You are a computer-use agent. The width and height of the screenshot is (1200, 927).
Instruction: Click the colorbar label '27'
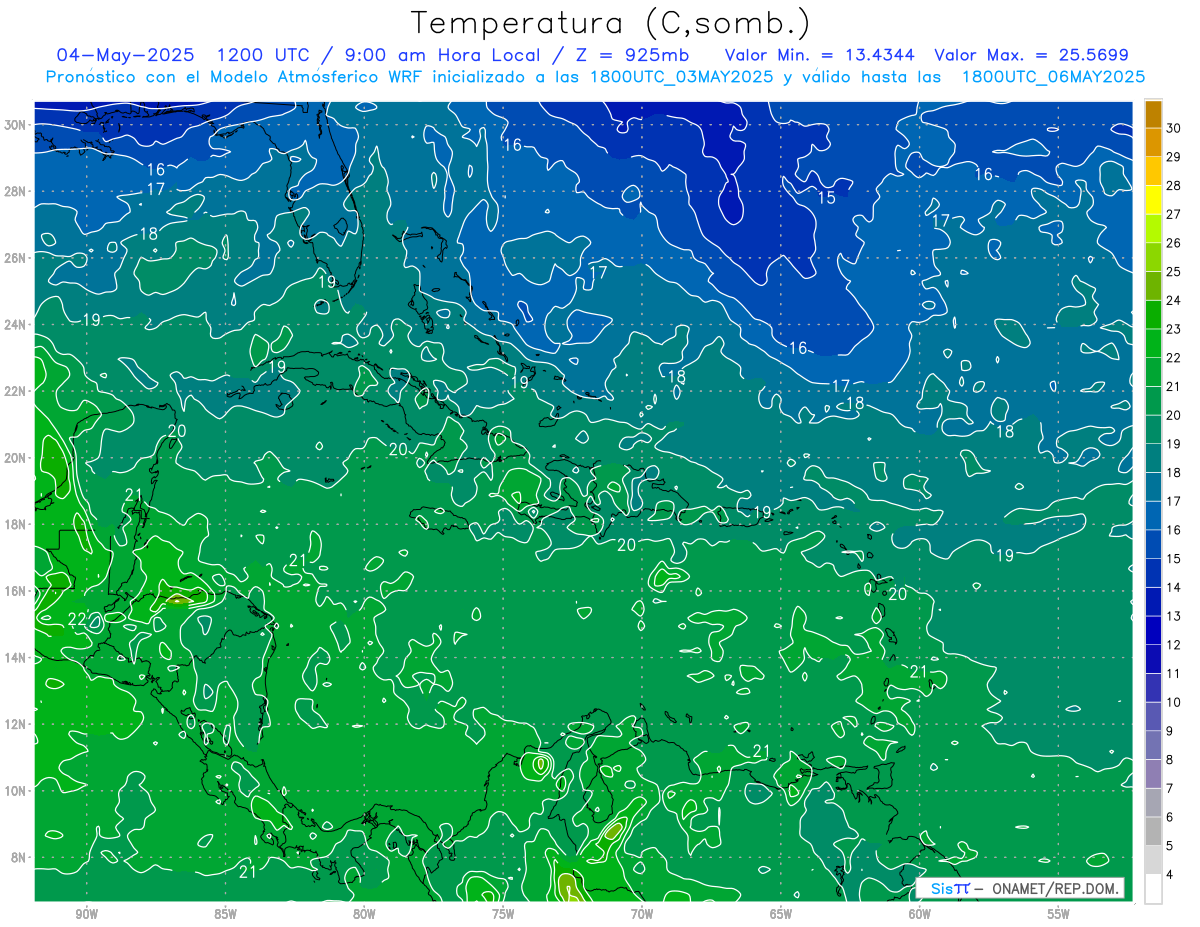click(1173, 214)
